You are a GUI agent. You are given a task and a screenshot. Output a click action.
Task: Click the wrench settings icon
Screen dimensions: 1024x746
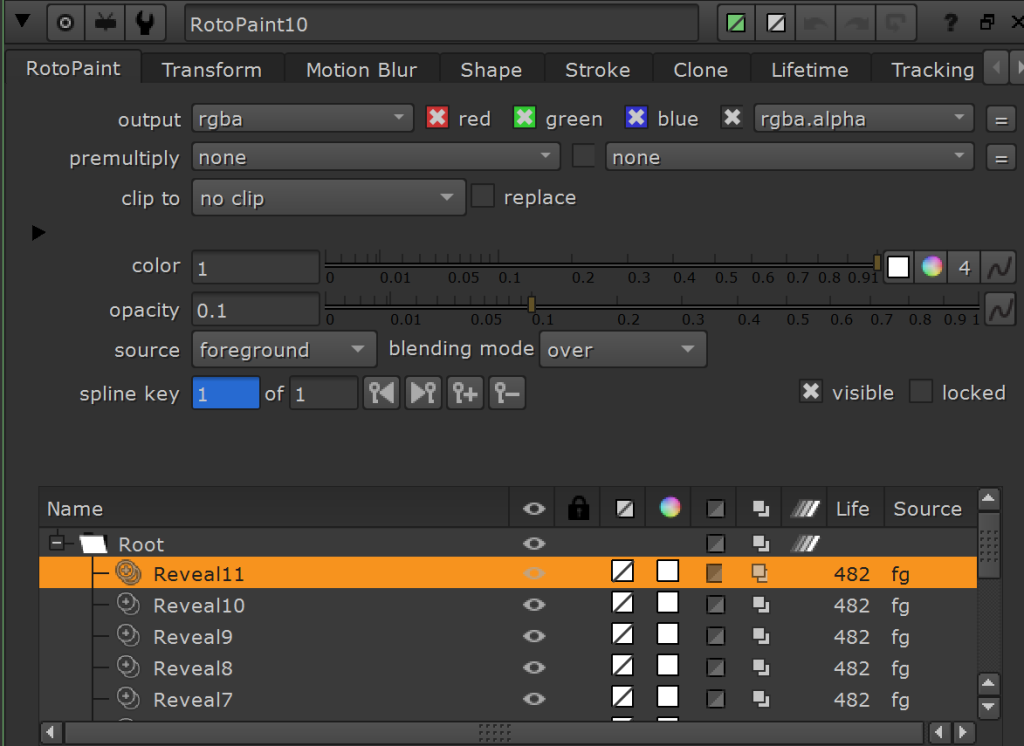pos(145,24)
